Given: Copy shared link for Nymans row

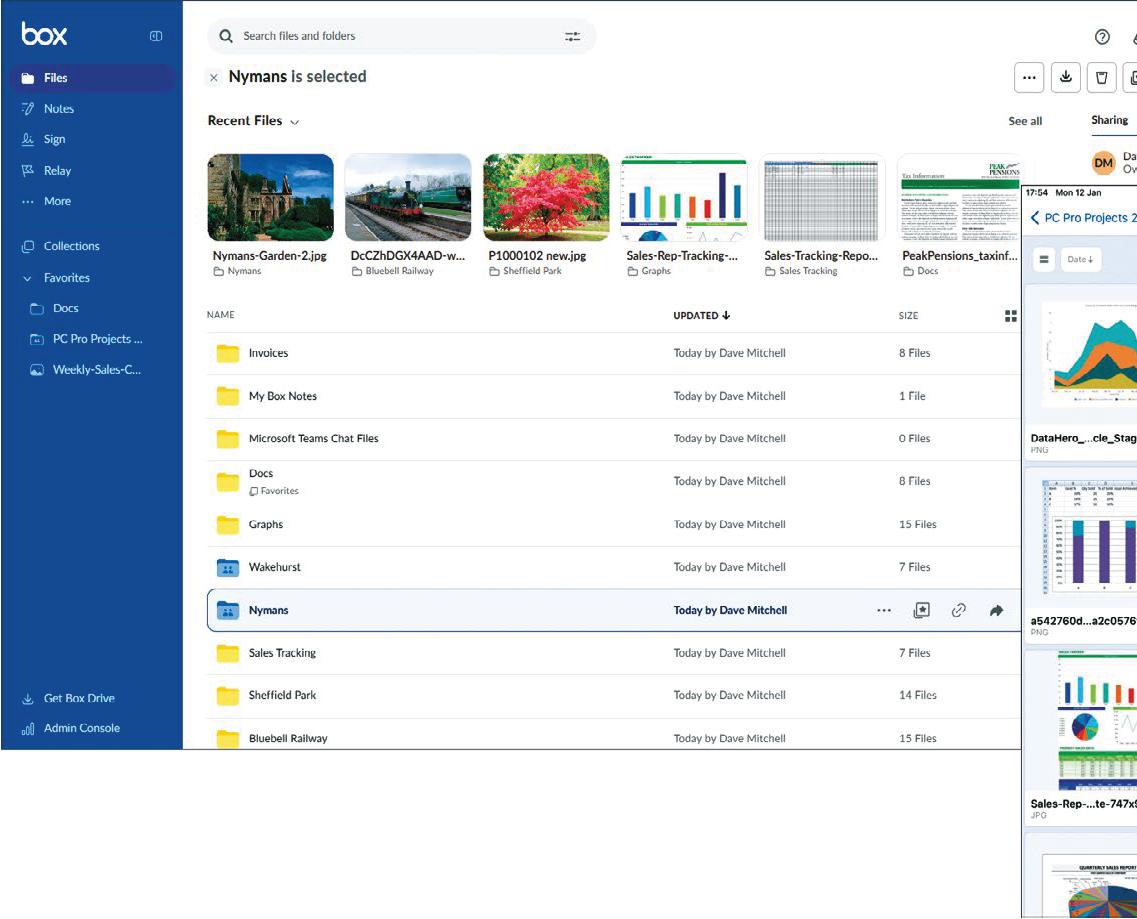Looking at the screenshot, I should coord(958,610).
